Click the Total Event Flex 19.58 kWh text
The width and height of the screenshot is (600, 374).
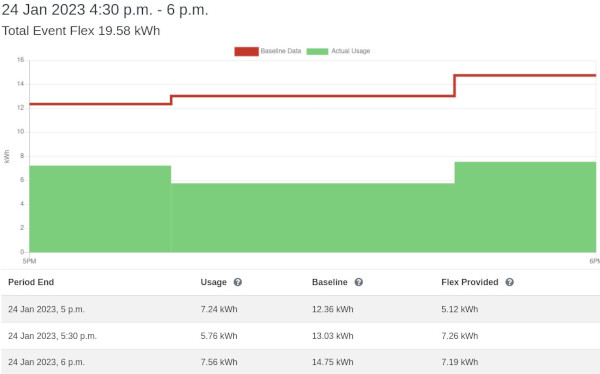point(81,31)
